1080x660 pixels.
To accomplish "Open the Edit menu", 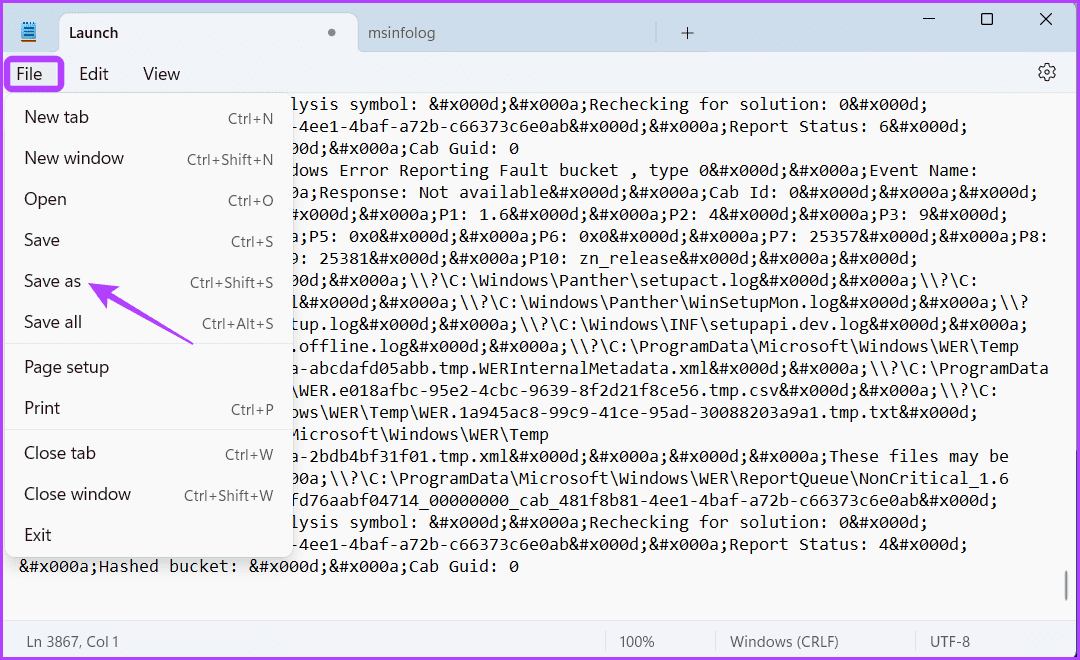I will [94, 74].
